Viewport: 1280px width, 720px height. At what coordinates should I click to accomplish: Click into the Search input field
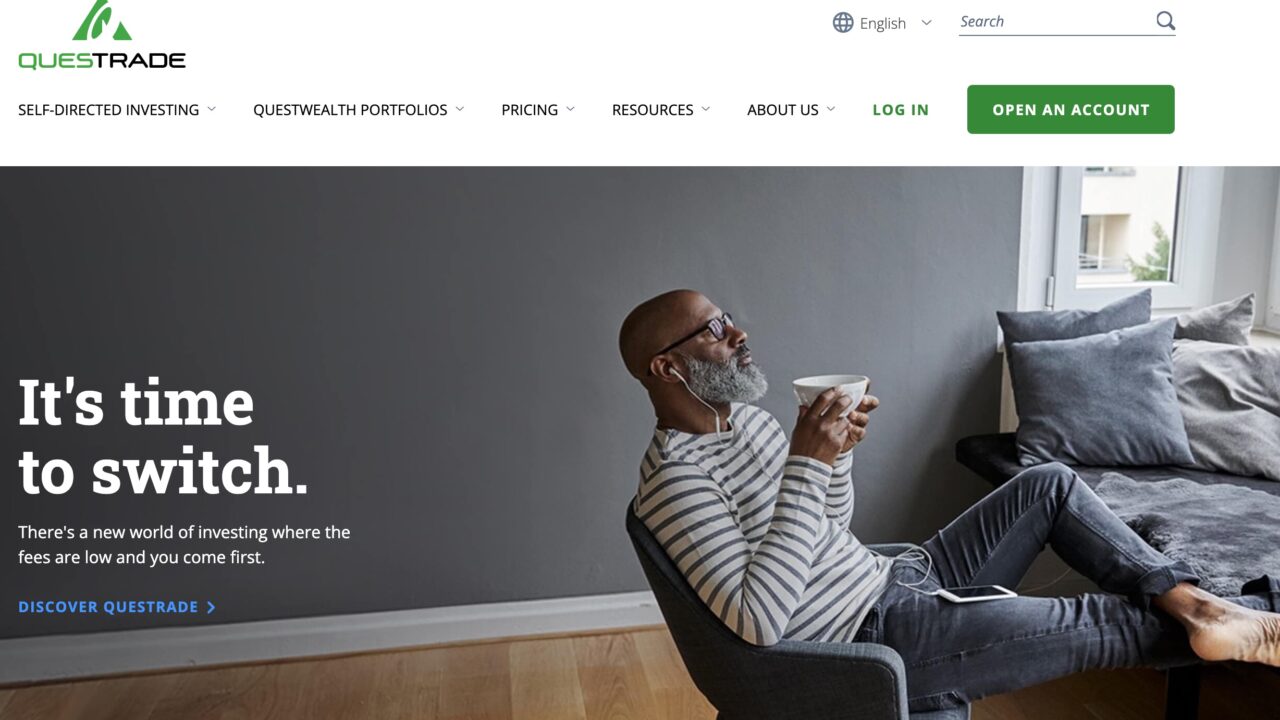[x=1055, y=21]
